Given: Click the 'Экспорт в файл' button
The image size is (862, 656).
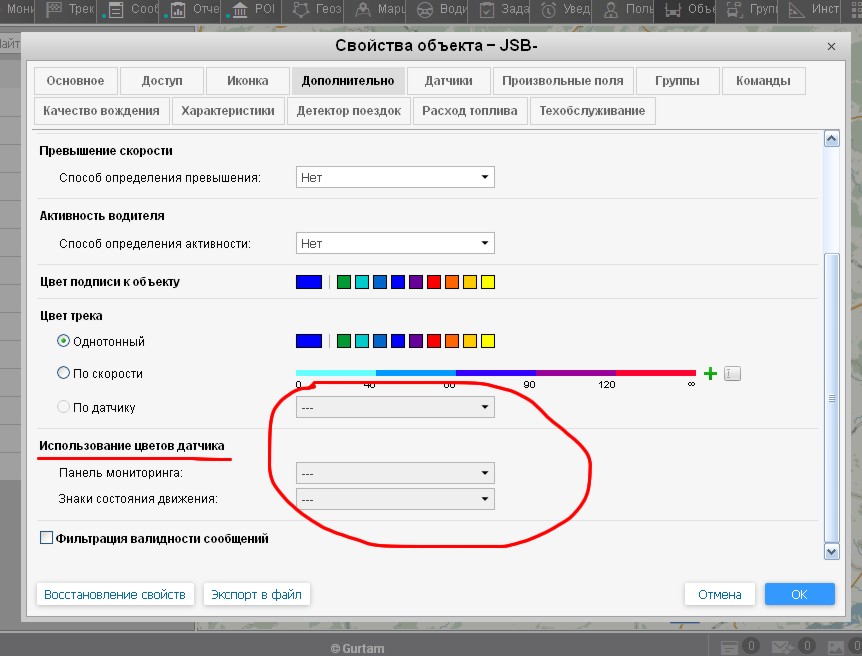Looking at the screenshot, I should coord(256,594).
